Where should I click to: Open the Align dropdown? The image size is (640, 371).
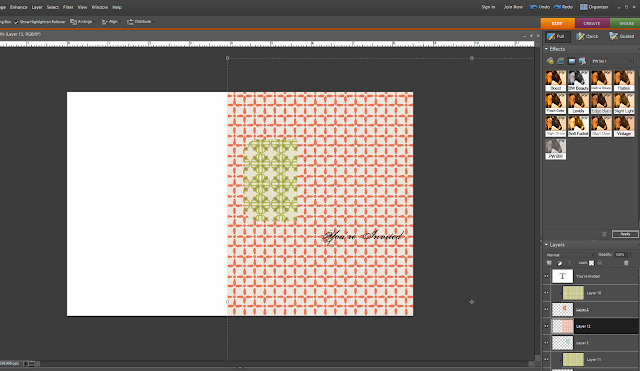point(111,22)
